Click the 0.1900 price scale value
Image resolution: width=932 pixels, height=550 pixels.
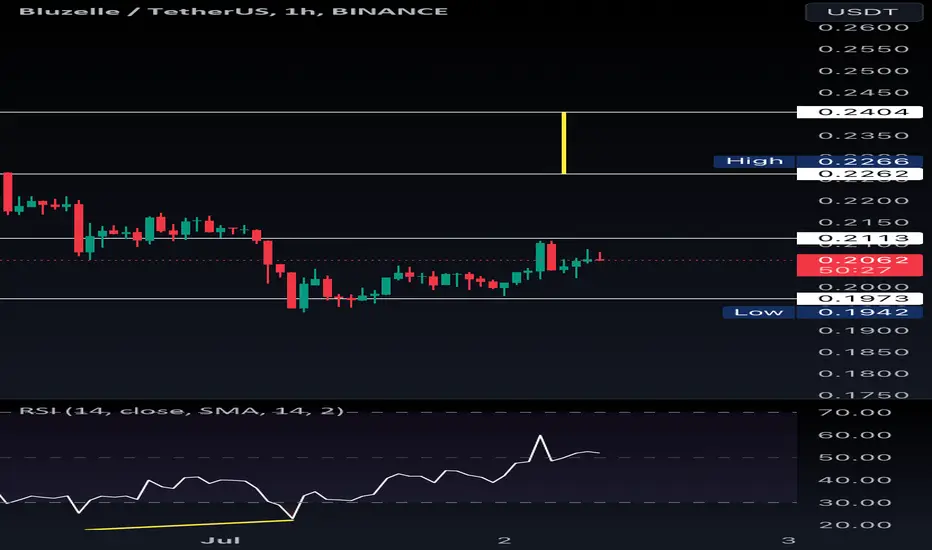coord(863,331)
